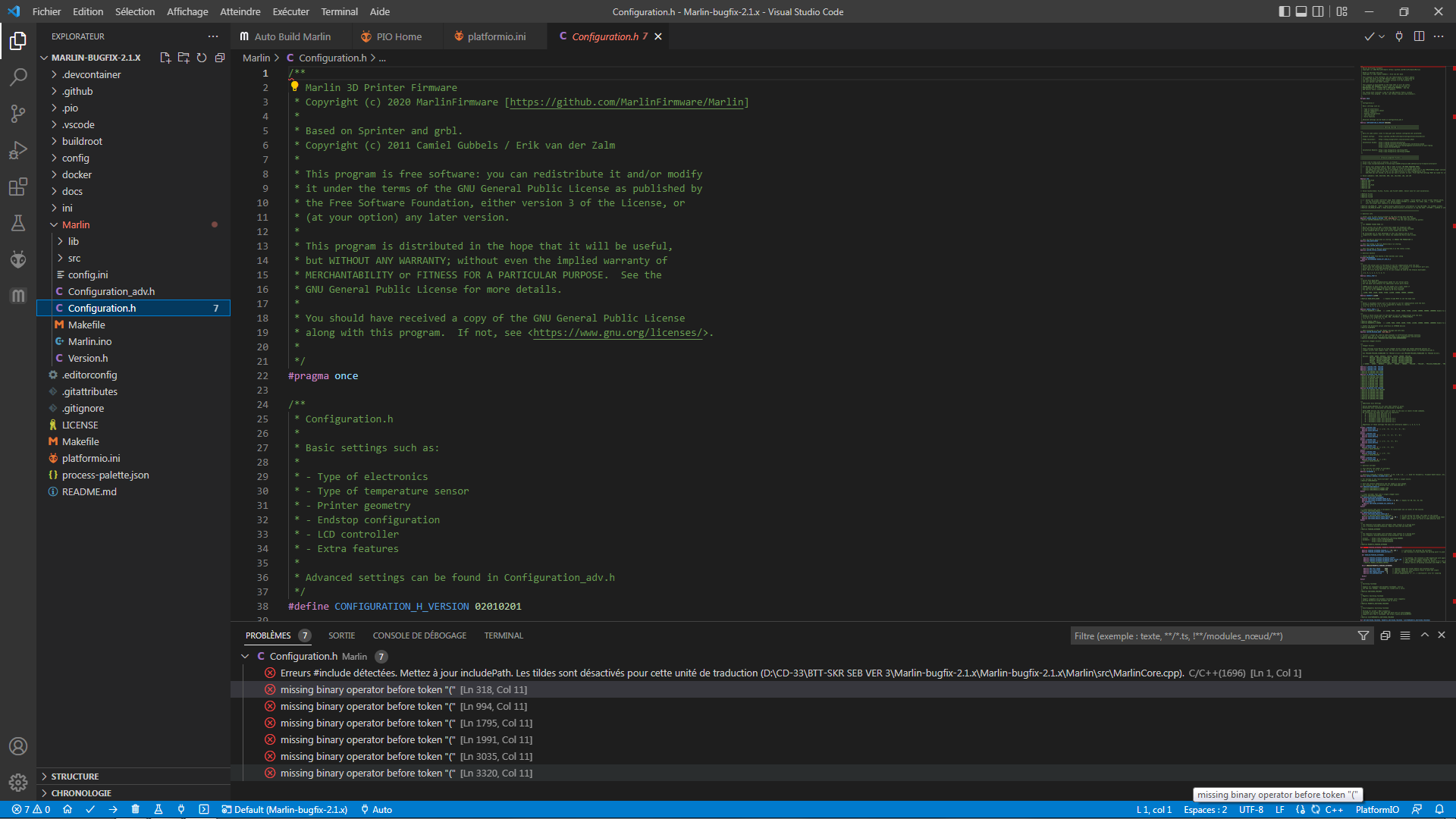Click PlatformIO Clean trash icon in status bar
The image size is (1456, 819).
136,809
